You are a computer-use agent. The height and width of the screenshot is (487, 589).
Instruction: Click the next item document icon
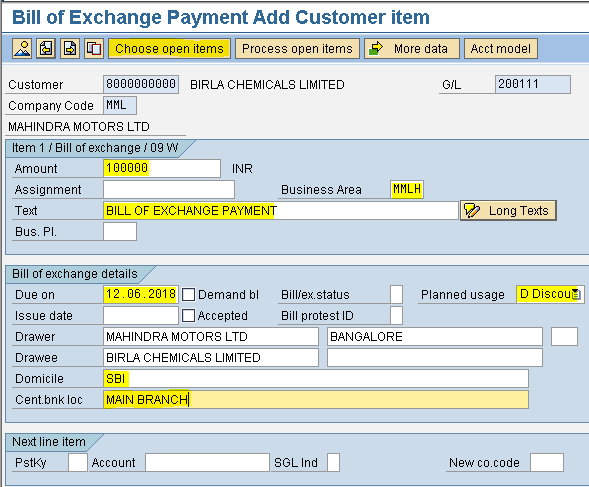pos(70,48)
